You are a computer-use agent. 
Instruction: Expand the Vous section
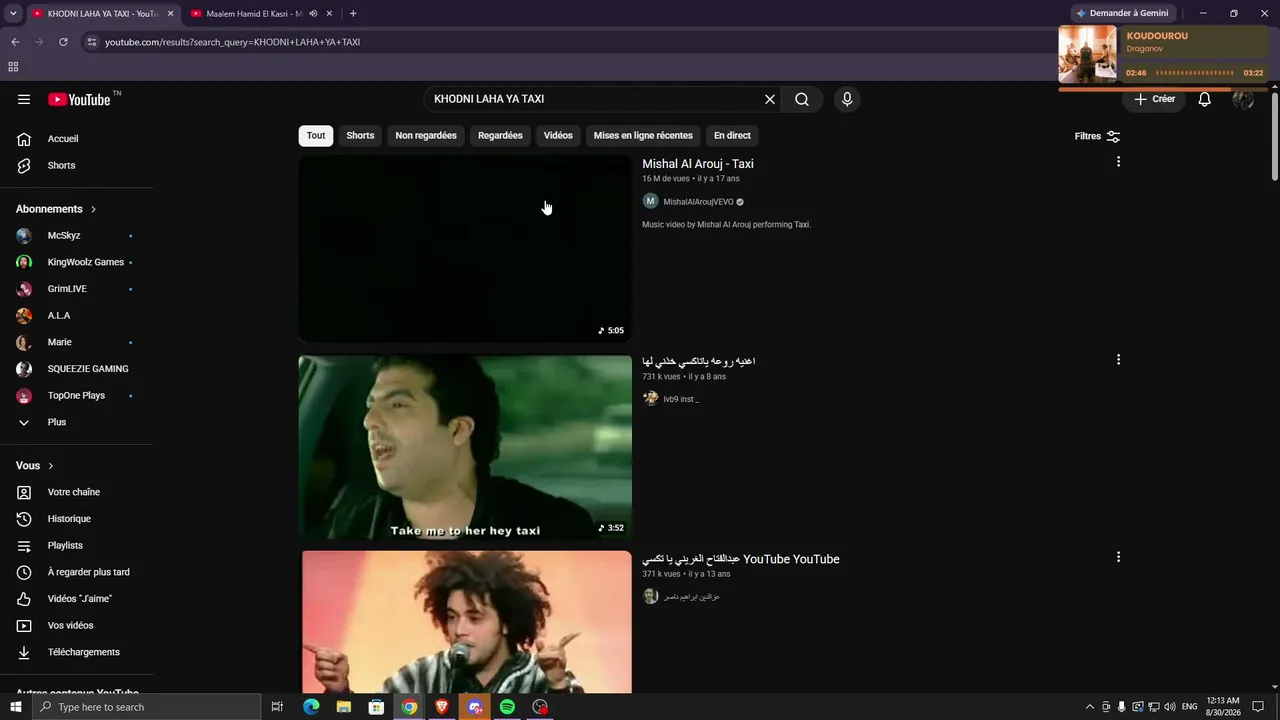pyautogui.click(x=35, y=466)
